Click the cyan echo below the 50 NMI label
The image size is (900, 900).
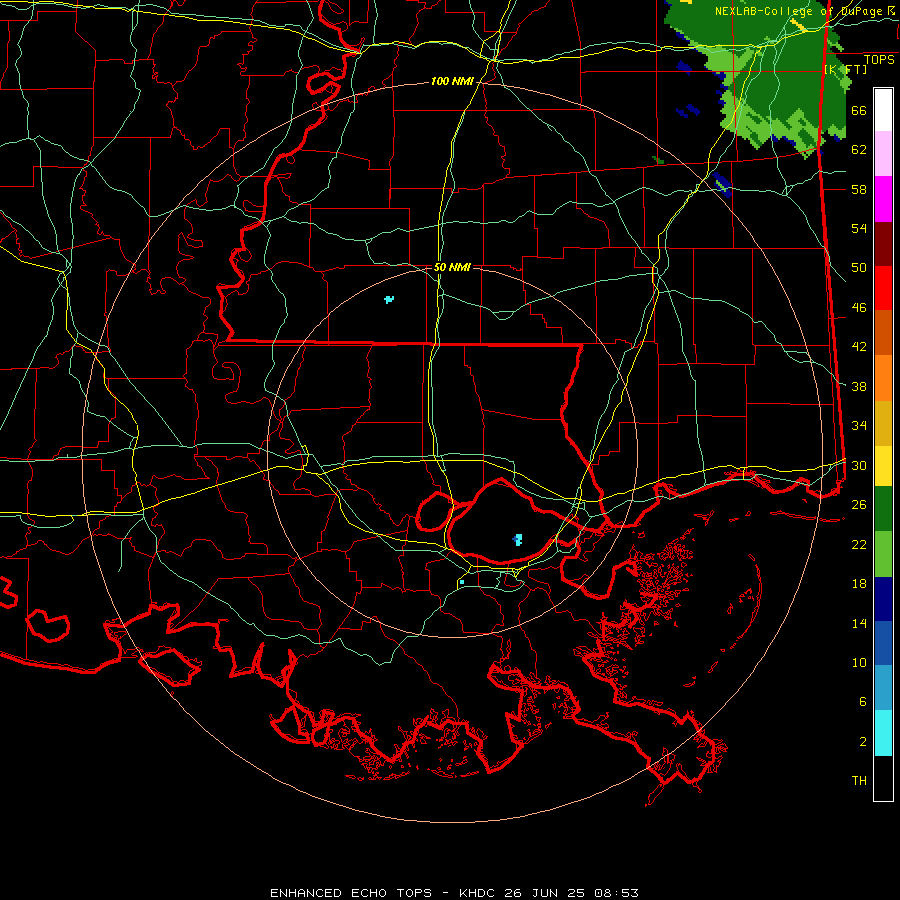click(389, 299)
